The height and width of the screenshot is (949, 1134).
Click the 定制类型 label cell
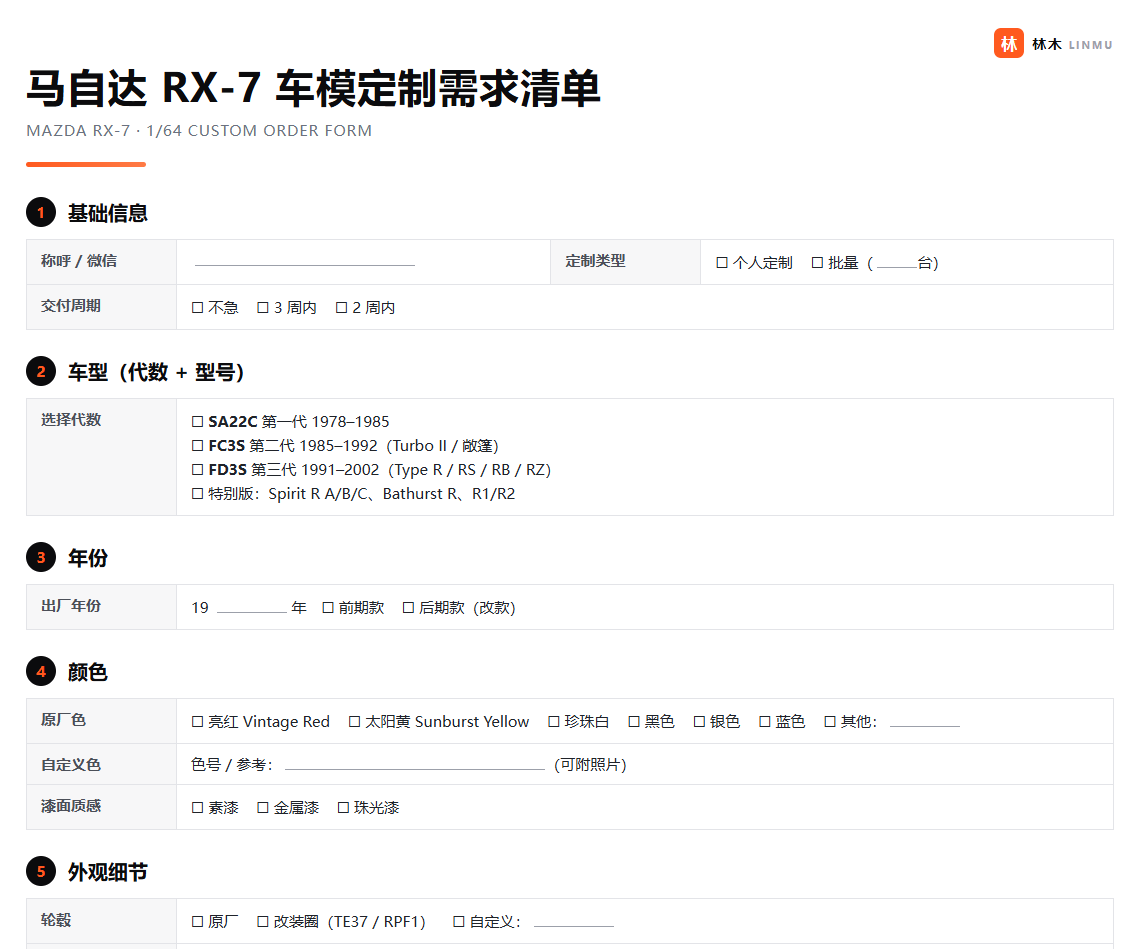(x=626, y=262)
